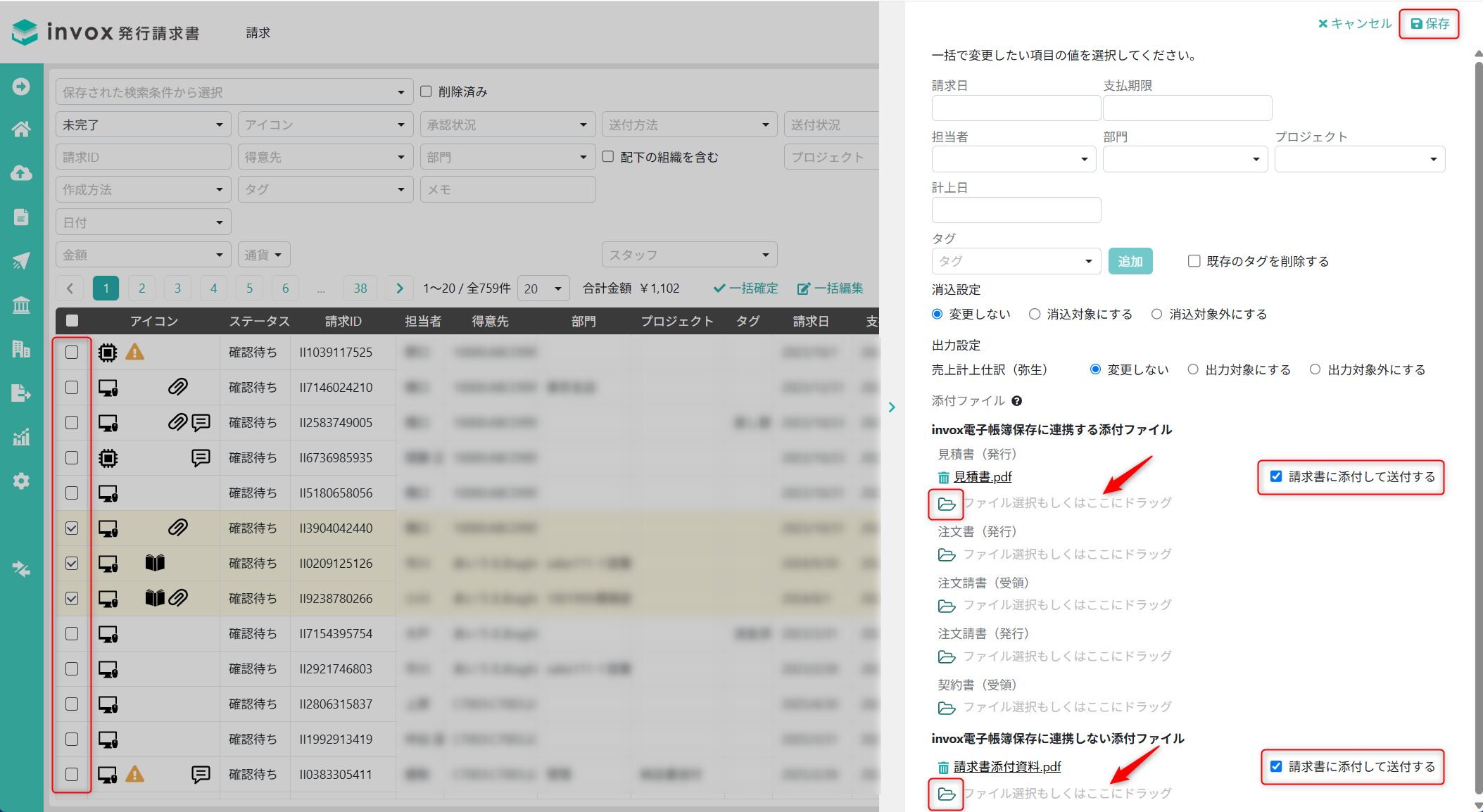Uncheck row II3904042440 checkbox
Image resolution: width=1483 pixels, height=812 pixels.
pyautogui.click(x=72, y=528)
